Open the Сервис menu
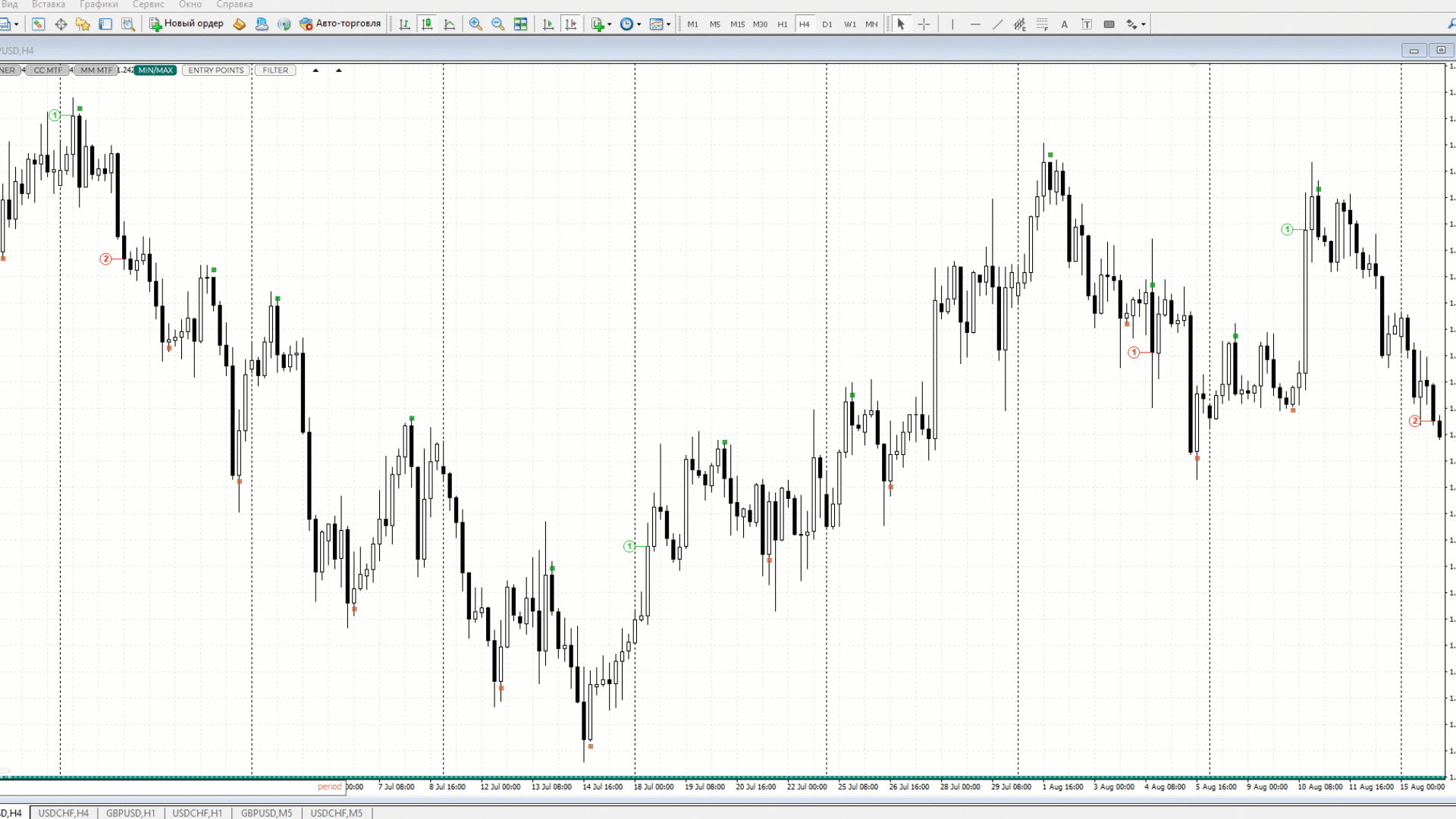Viewport: 1456px width, 819px height. coord(148,5)
